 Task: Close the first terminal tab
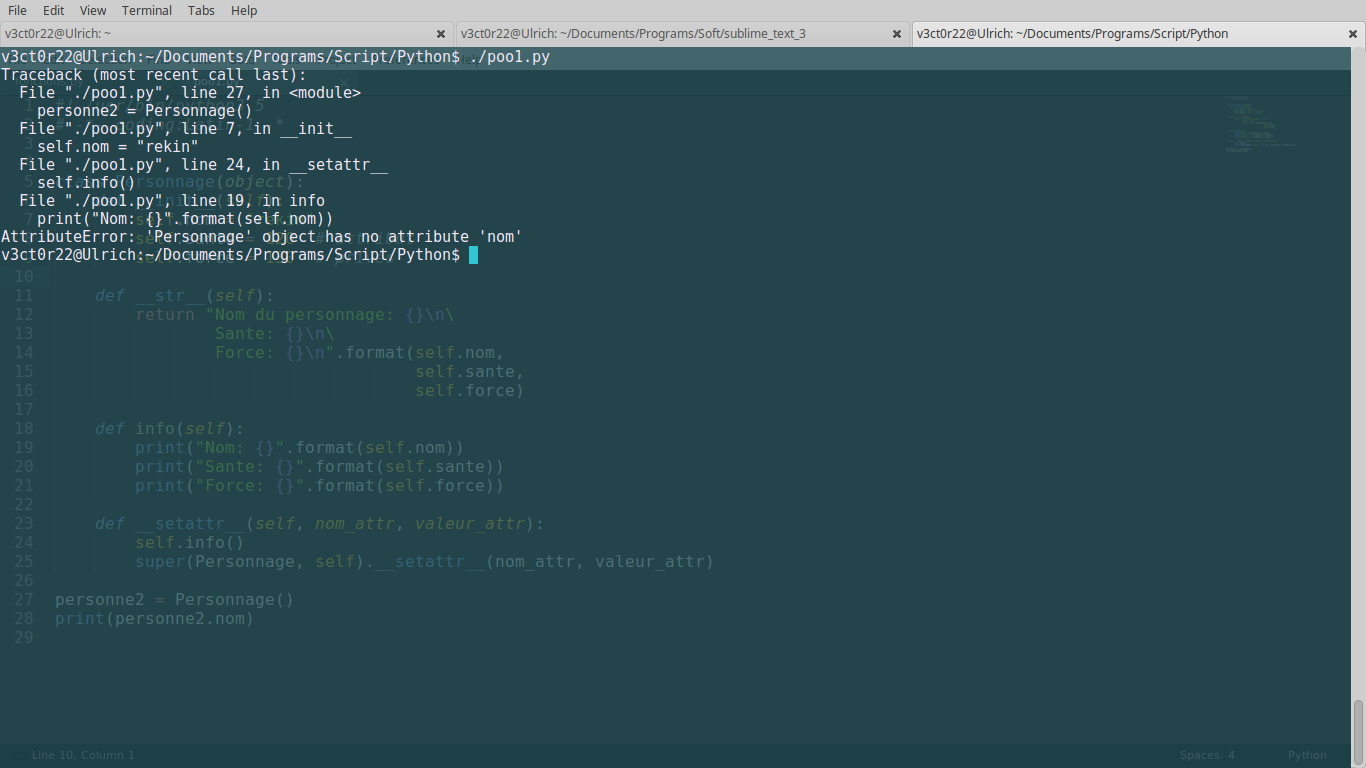pyautogui.click(x=441, y=33)
